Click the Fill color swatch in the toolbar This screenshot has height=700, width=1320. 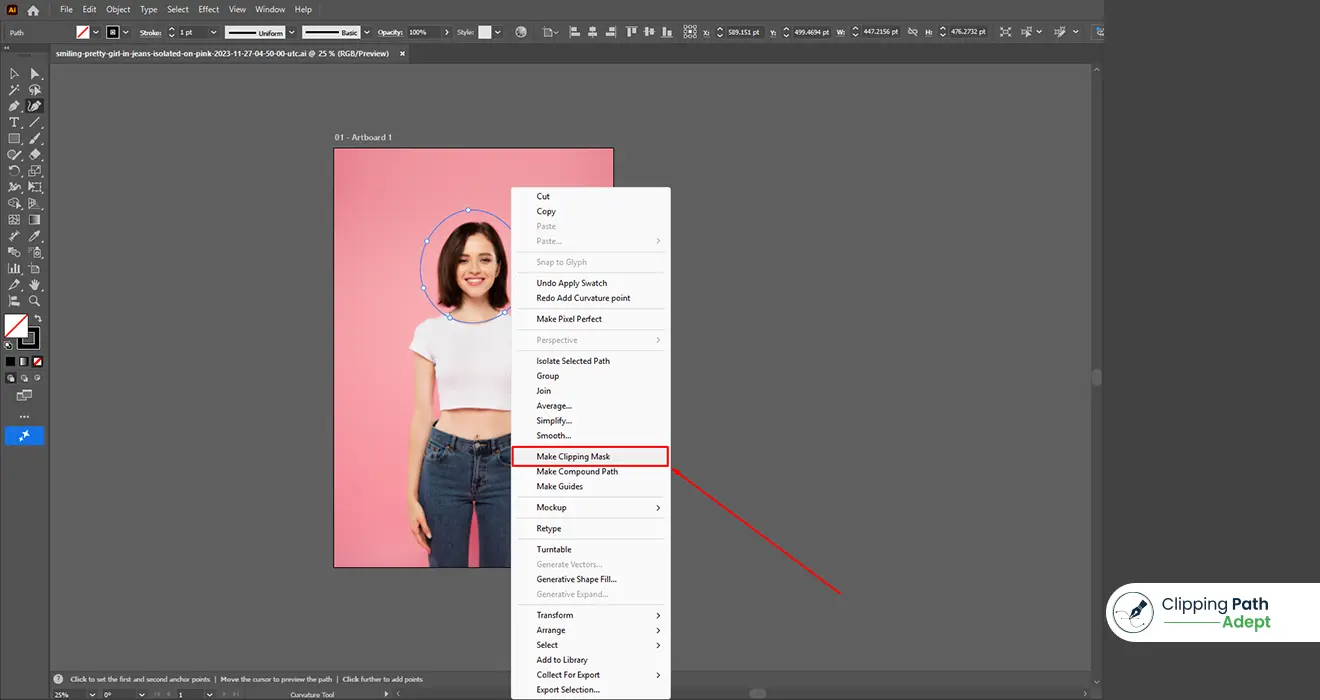[x=82, y=31]
